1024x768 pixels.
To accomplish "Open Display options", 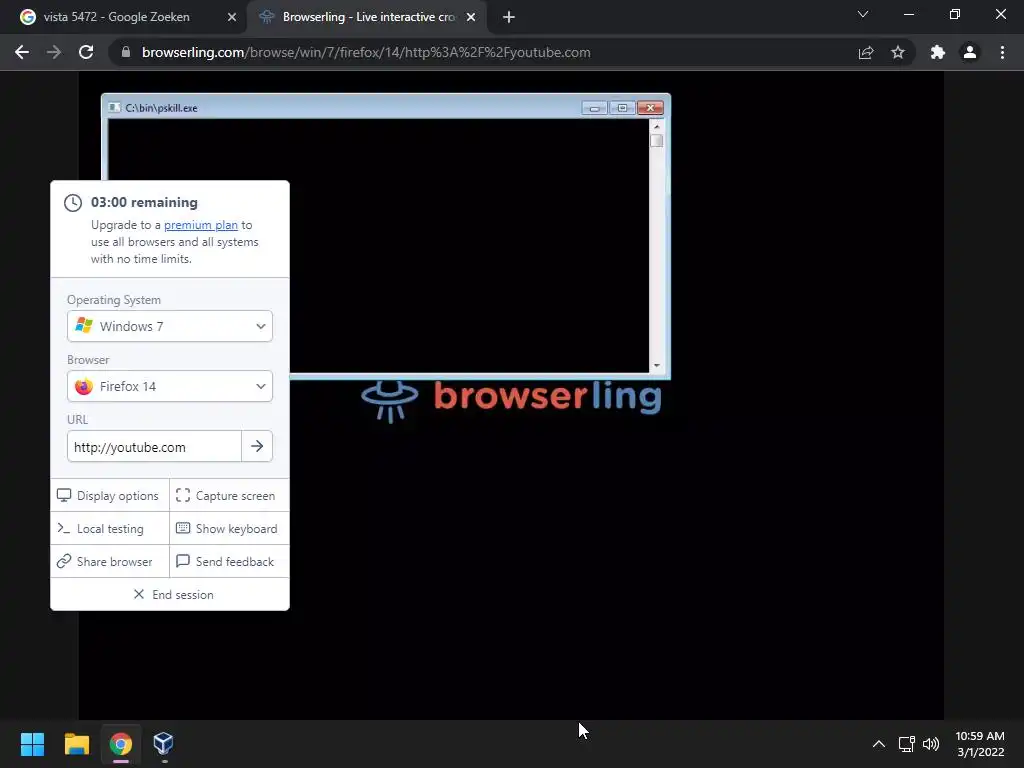I will [x=108, y=496].
